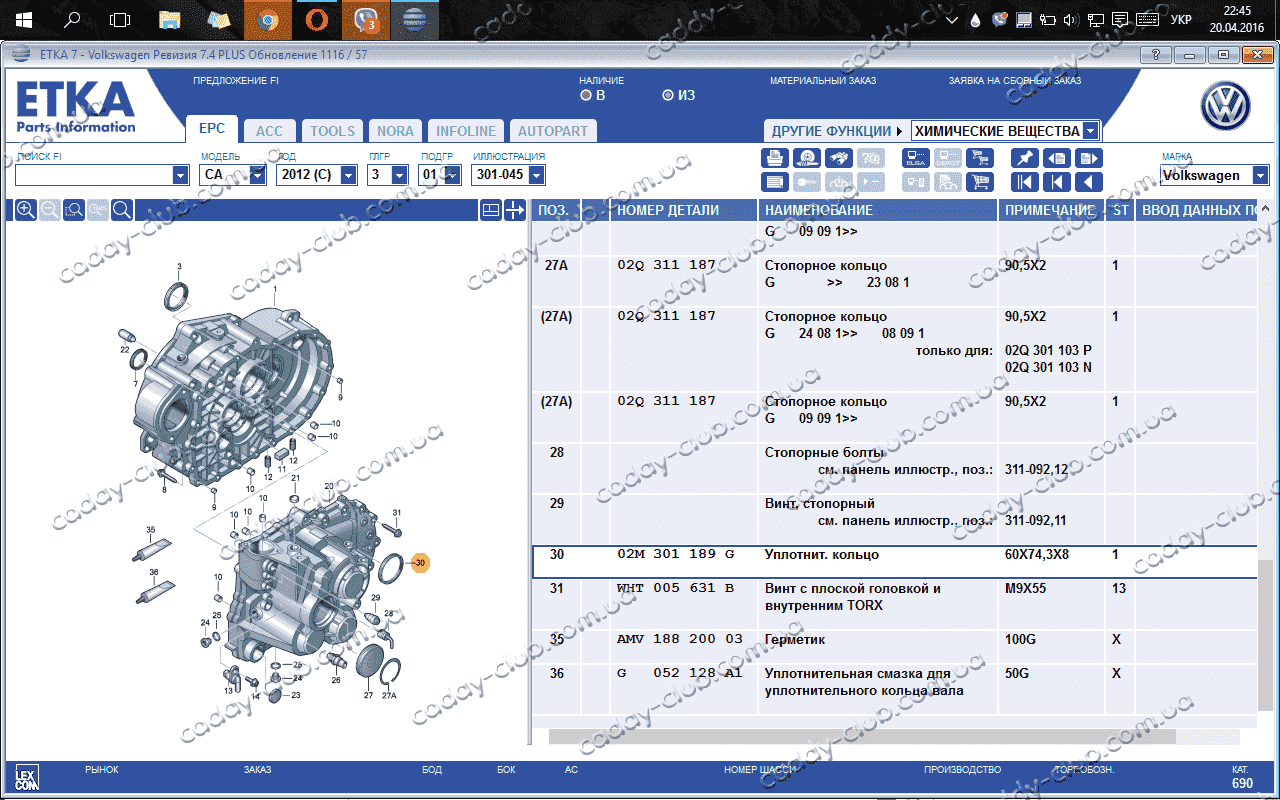Click the binoculars search icon
This screenshot has width=1280, height=800.
coord(839,158)
